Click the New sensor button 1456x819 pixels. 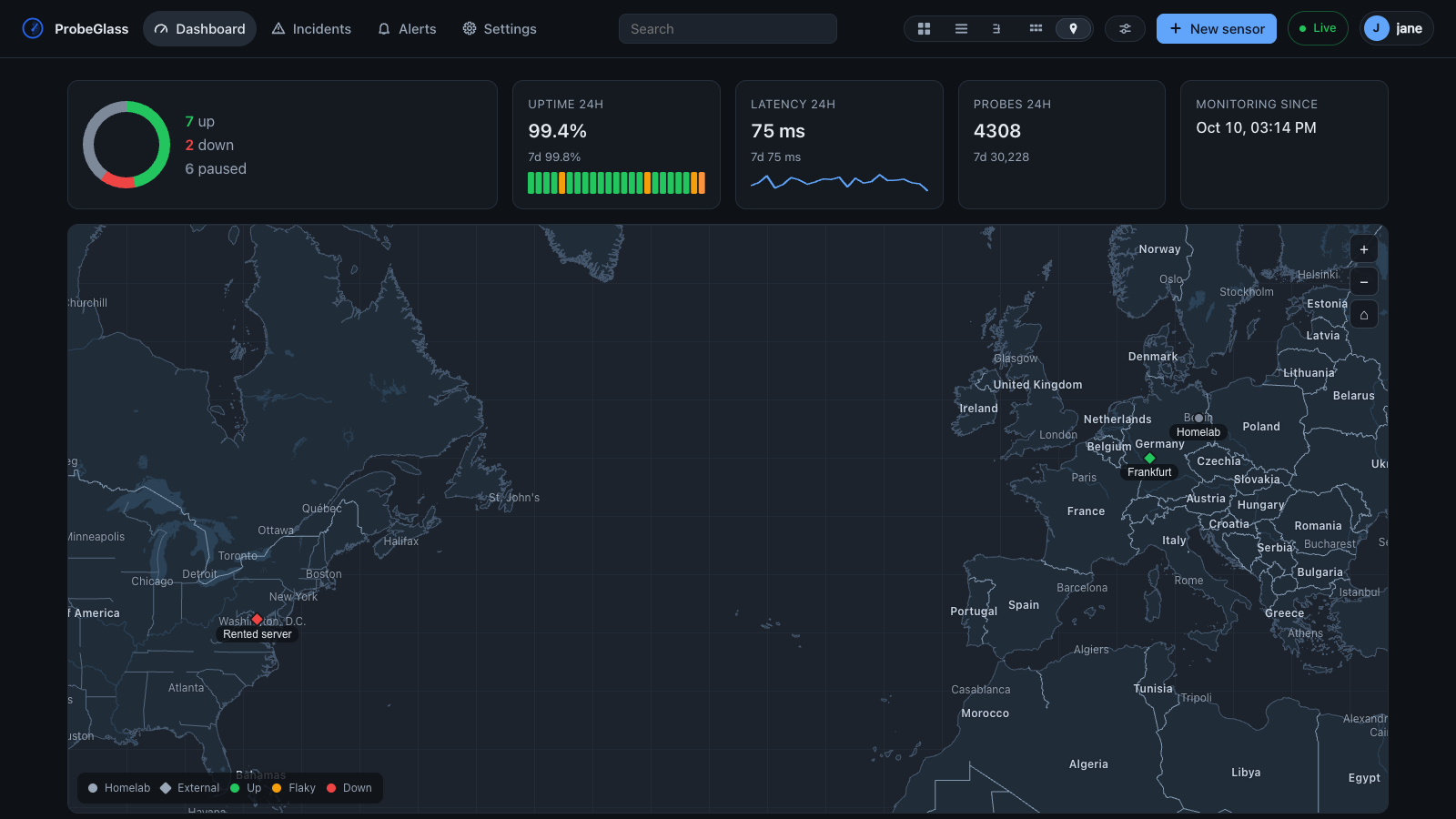[1217, 29]
